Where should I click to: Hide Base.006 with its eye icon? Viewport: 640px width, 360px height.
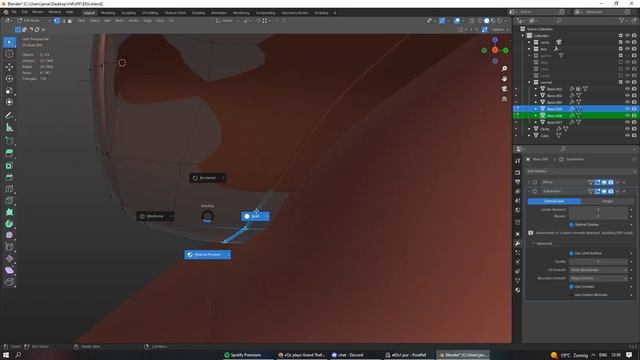pos(627,116)
